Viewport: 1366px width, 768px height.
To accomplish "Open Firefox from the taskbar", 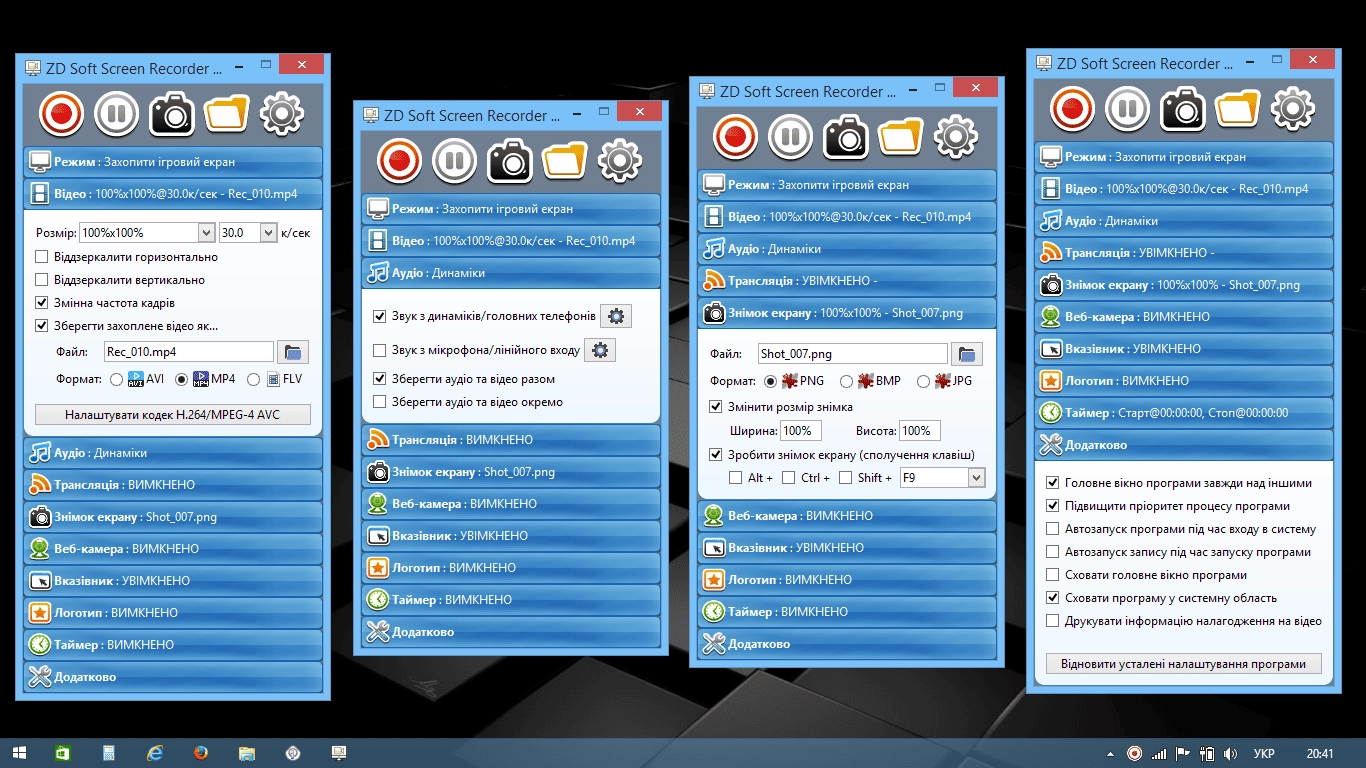I will pyautogui.click(x=201, y=753).
